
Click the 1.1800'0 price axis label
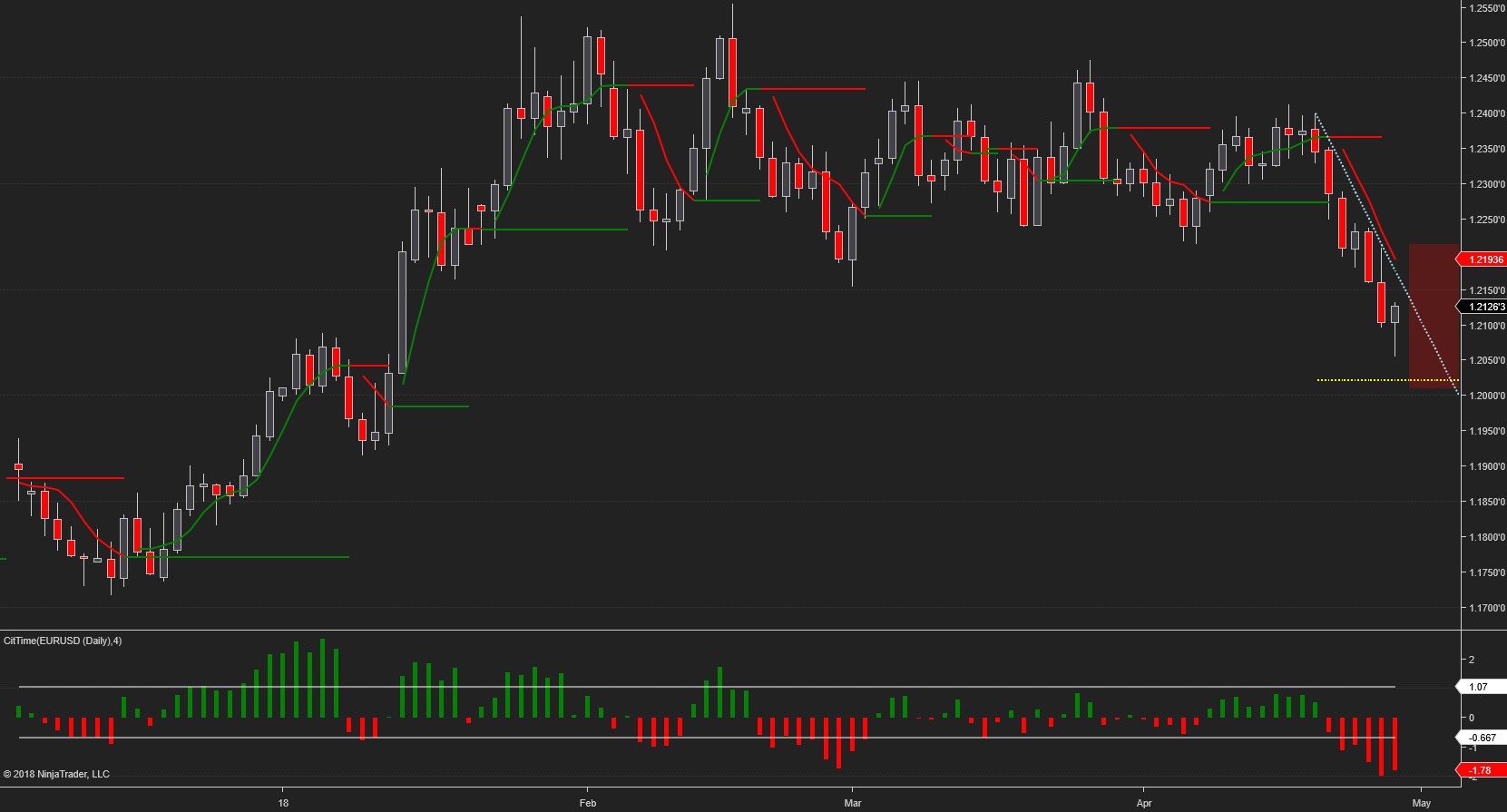1487,537
